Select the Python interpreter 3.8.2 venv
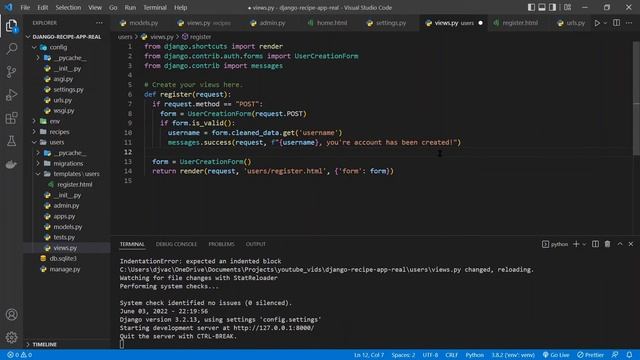Screen dimensions: 640x360 [513, 355]
